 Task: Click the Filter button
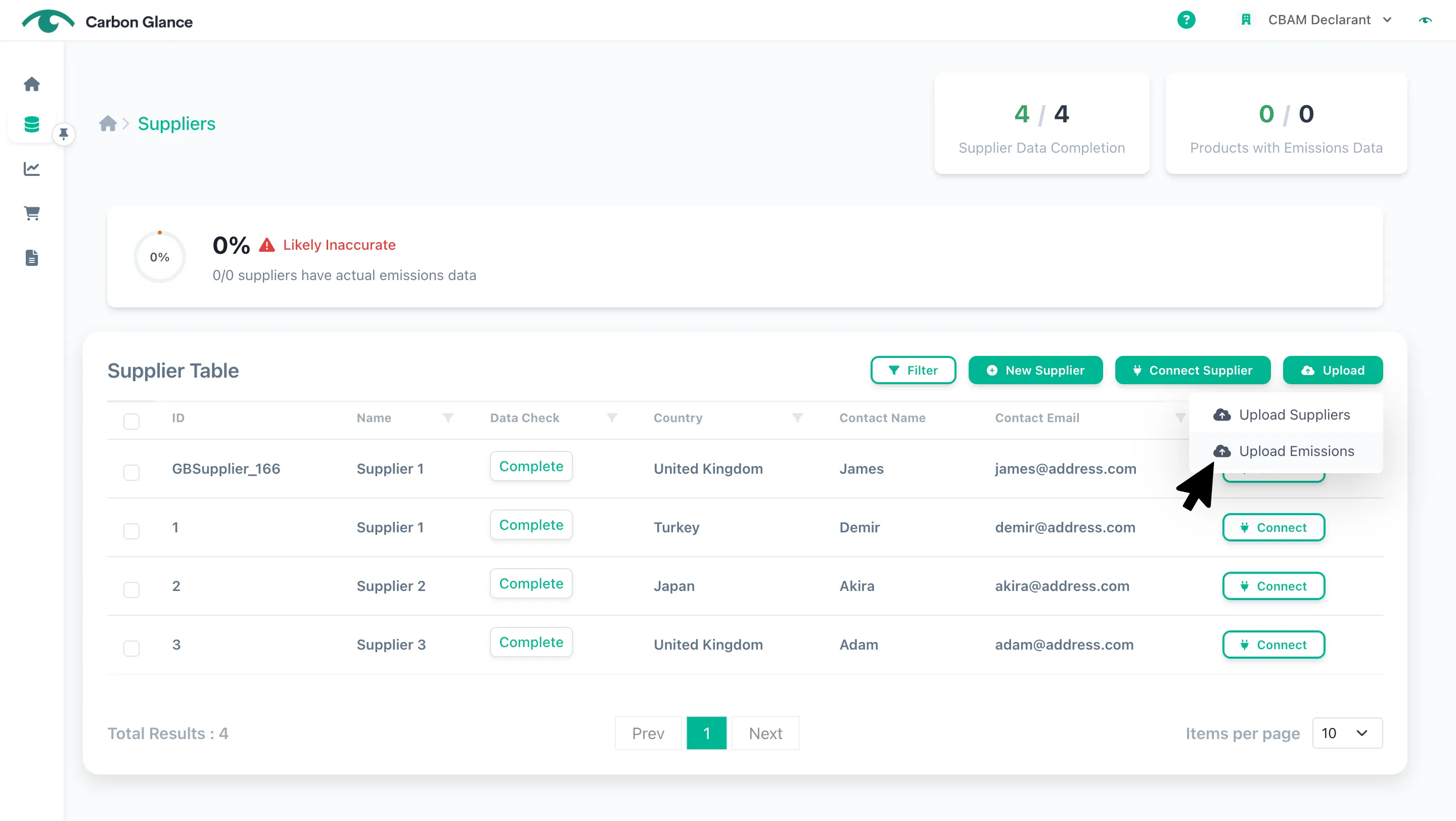pyautogui.click(x=913, y=370)
